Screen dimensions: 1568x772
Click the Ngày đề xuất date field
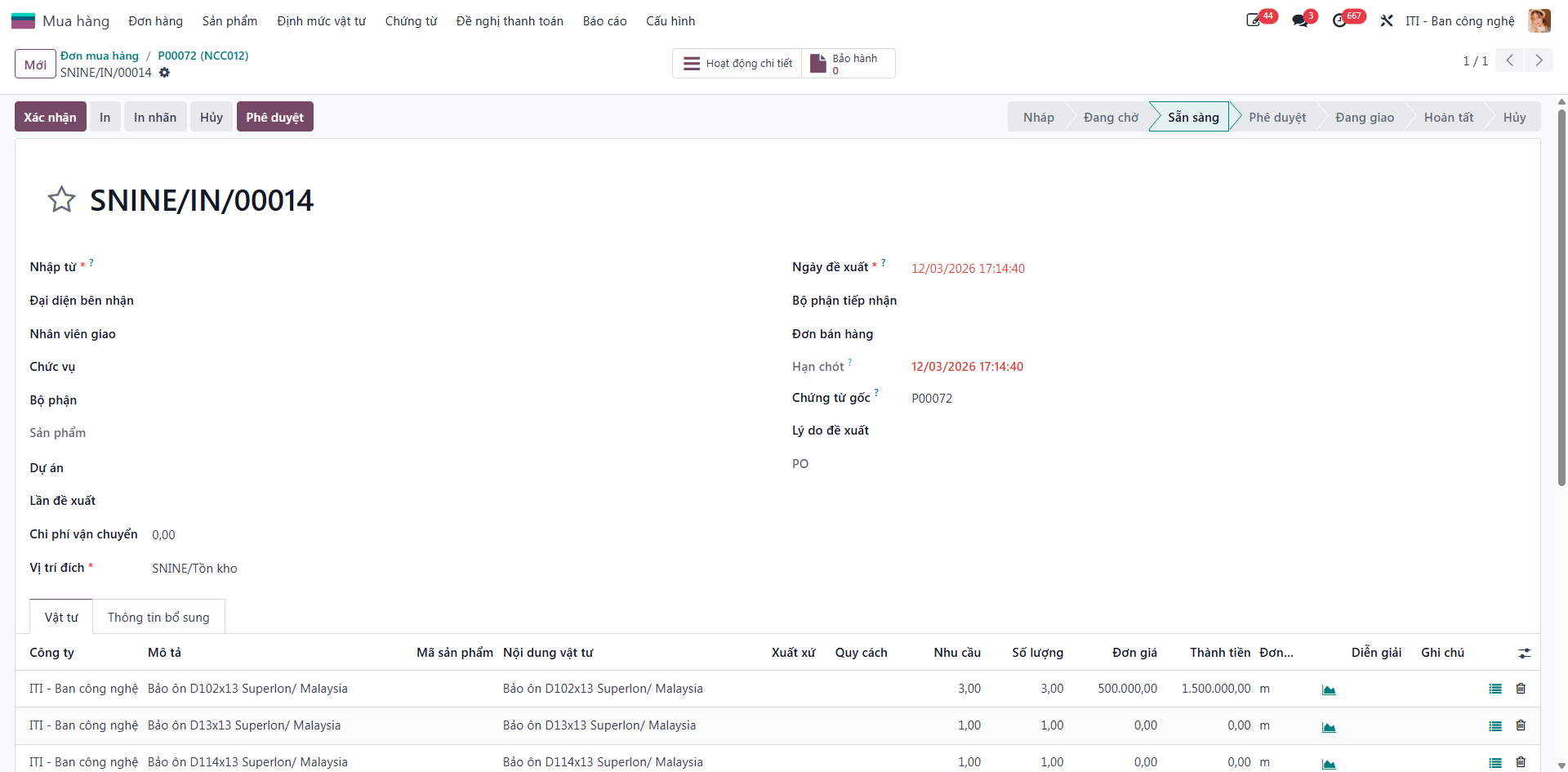pyautogui.click(x=969, y=268)
